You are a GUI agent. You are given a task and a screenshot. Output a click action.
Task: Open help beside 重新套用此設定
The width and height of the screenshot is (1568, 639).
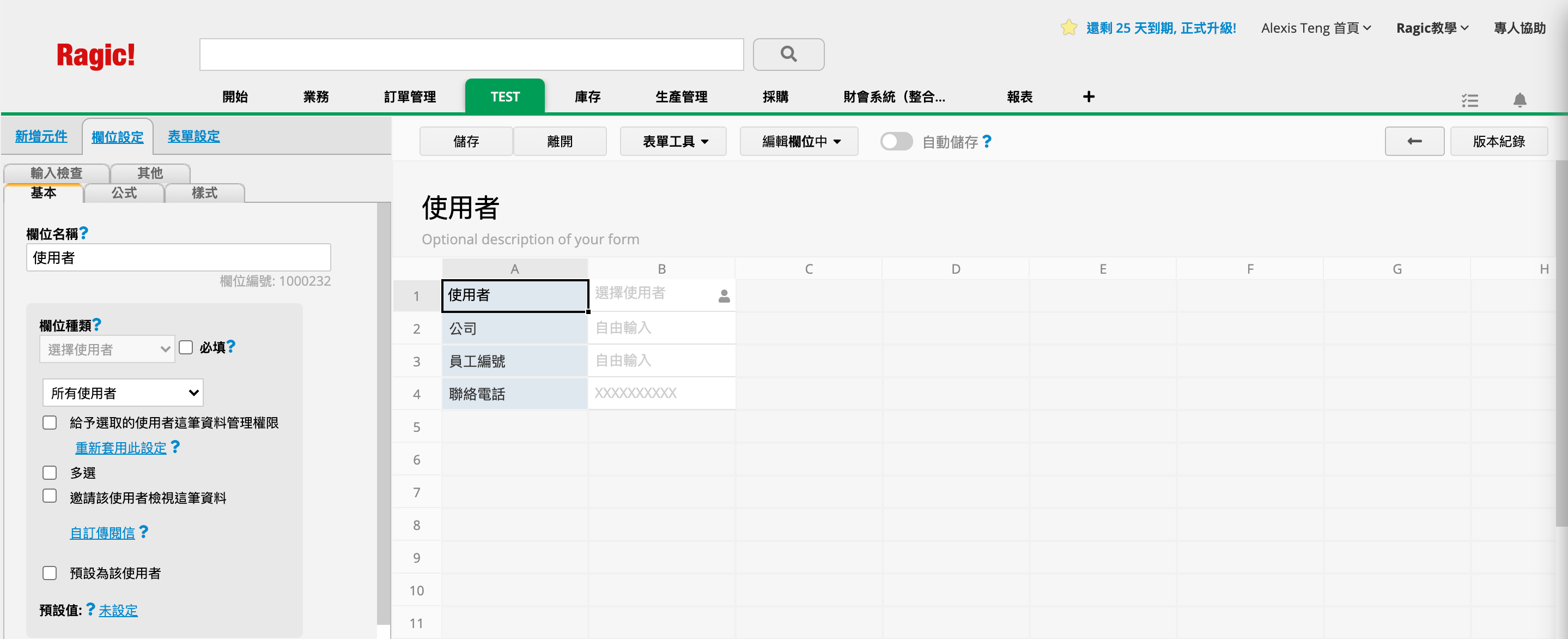(175, 447)
